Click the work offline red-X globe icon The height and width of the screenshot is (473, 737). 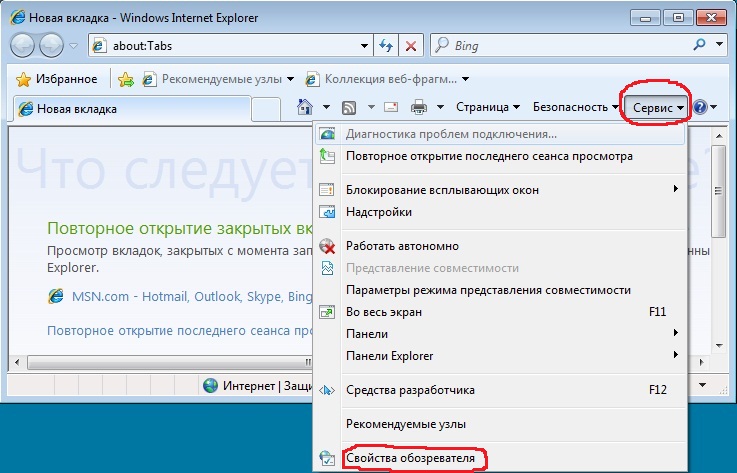coord(327,246)
